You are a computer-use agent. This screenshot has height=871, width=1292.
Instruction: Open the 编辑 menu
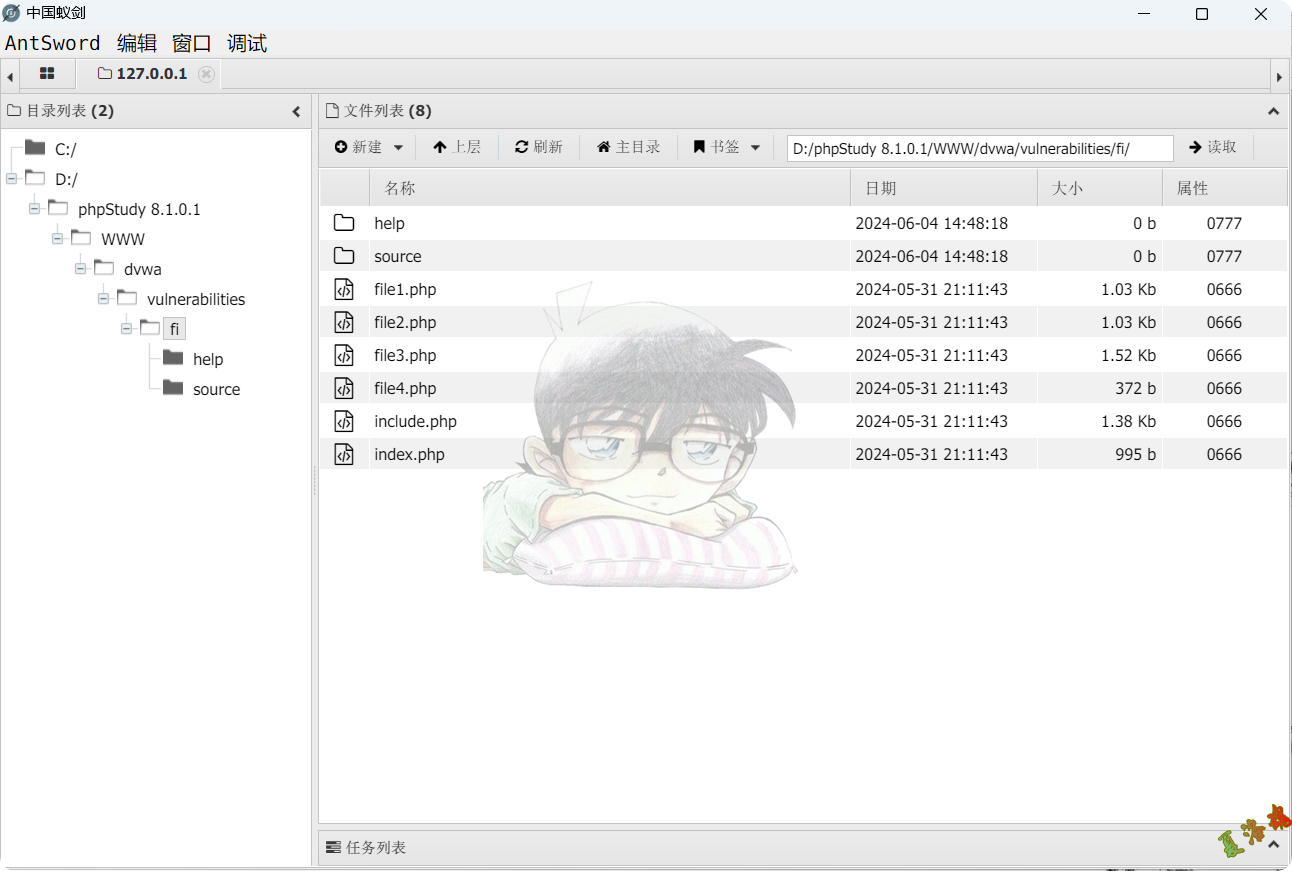(x=137, y=43)
